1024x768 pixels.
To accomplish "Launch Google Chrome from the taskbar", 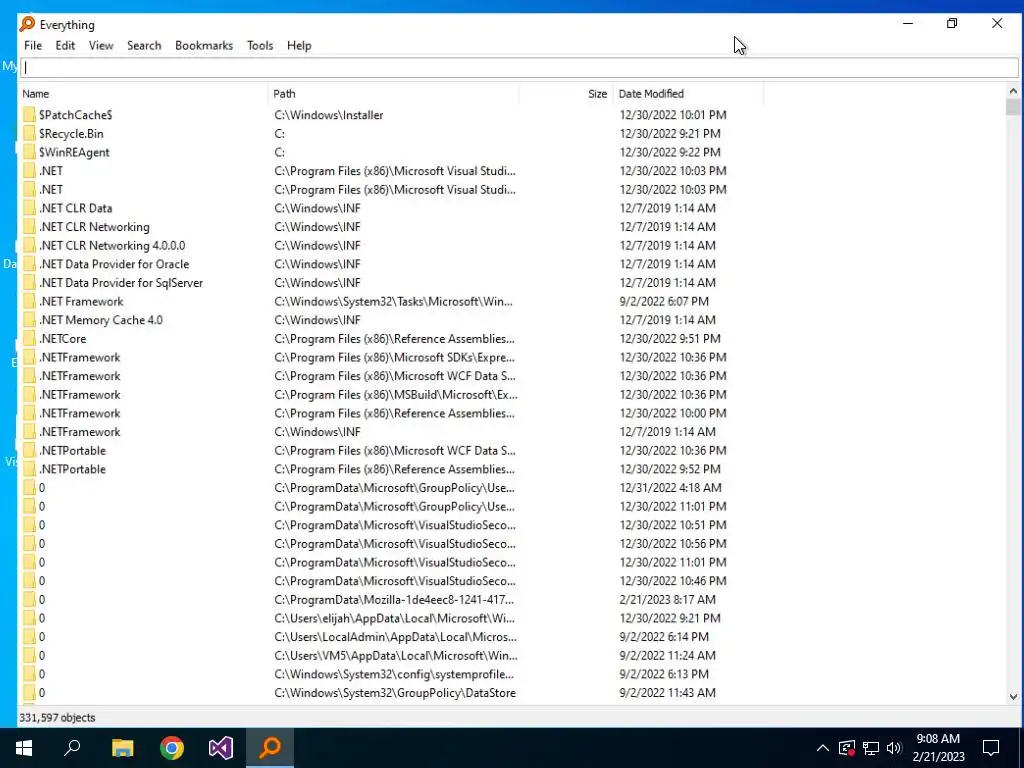I will coord(172,748).
